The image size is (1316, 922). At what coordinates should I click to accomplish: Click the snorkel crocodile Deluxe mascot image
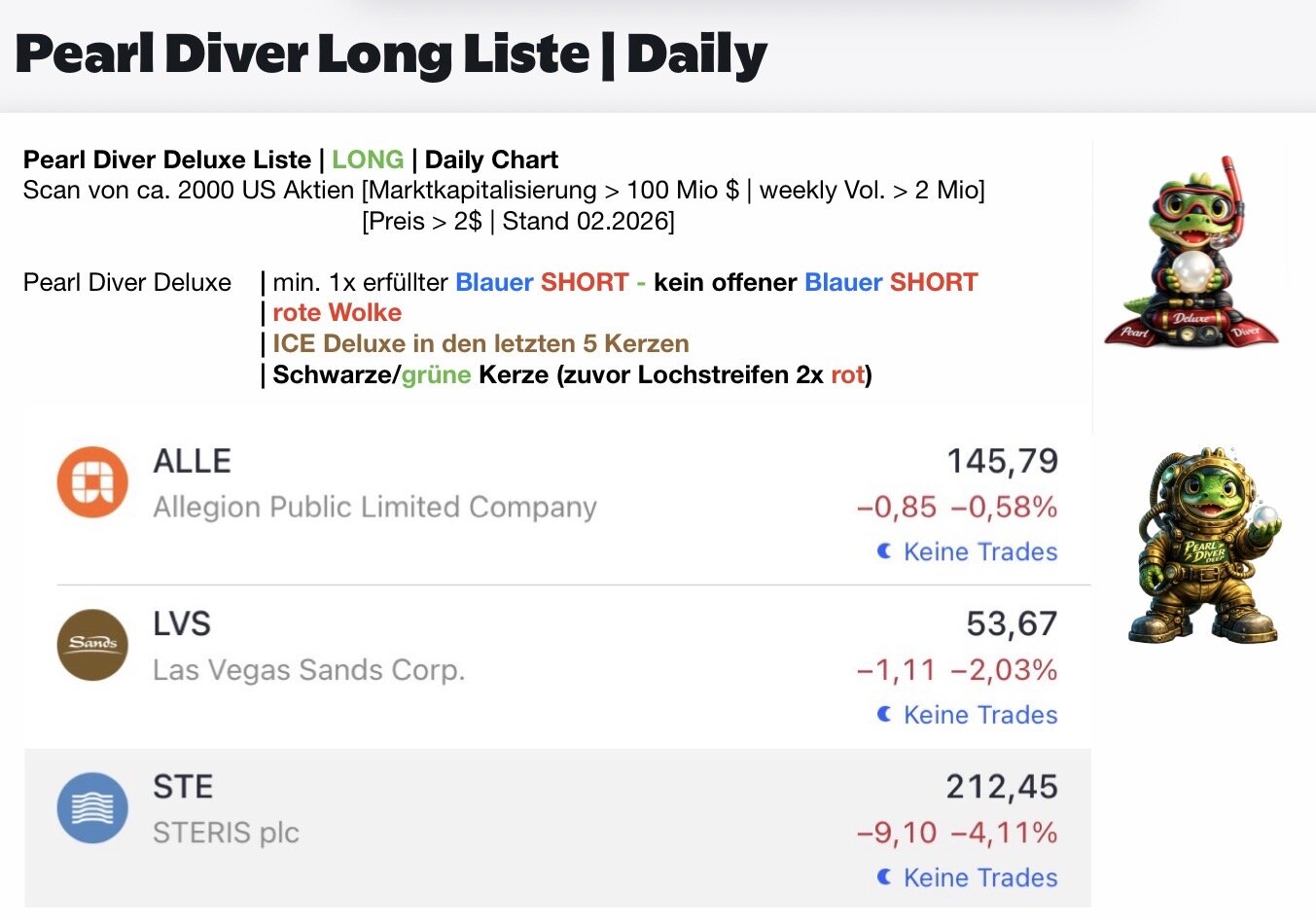[x=1192, y=252]
